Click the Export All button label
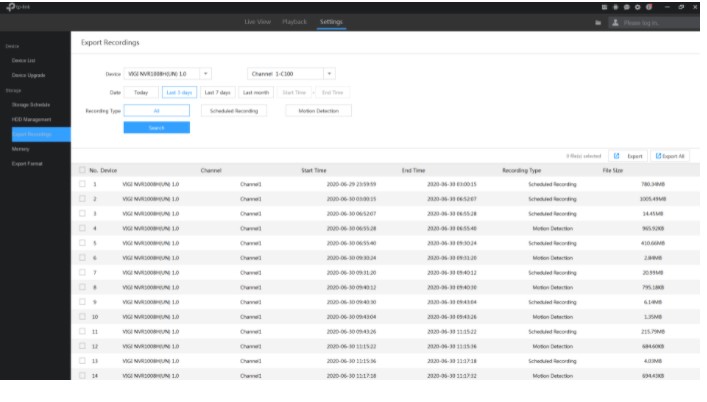 pos(673,156)
